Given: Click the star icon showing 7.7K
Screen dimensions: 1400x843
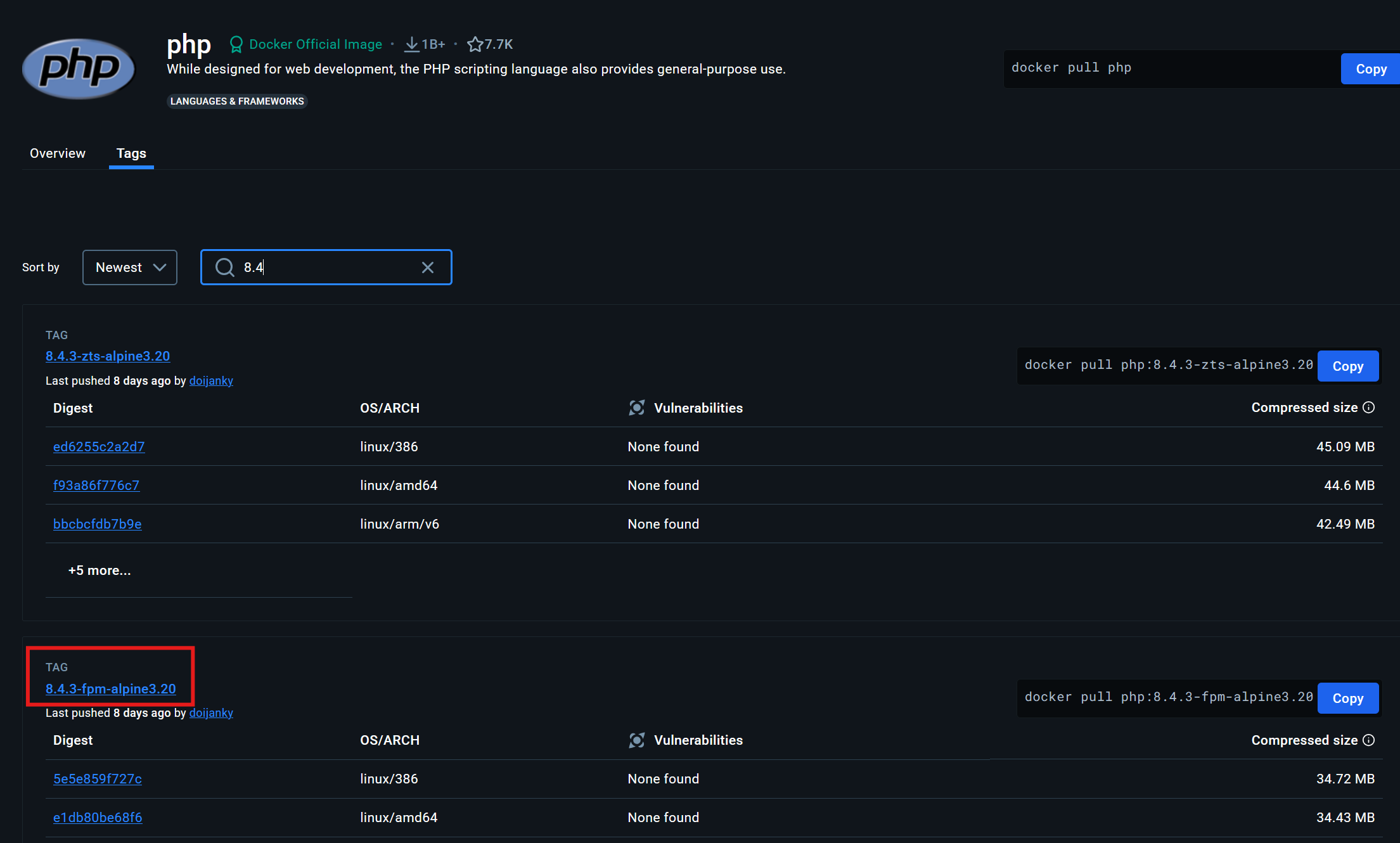Looking at the screenshot, I should tap(474, 44).
